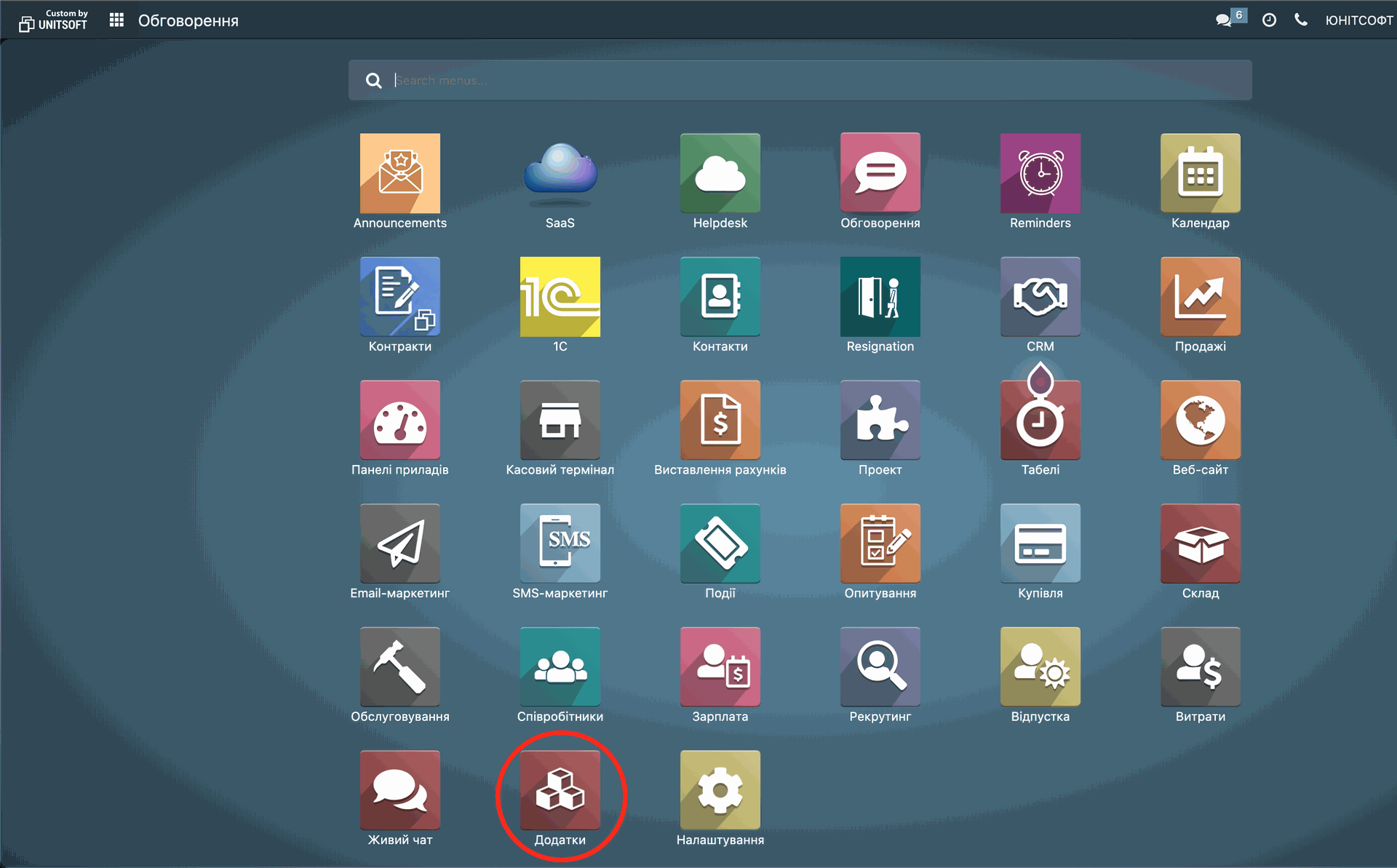The image size is (1397, 868).
Task: Open the CRM application
Action: (x=1040, y=297)
